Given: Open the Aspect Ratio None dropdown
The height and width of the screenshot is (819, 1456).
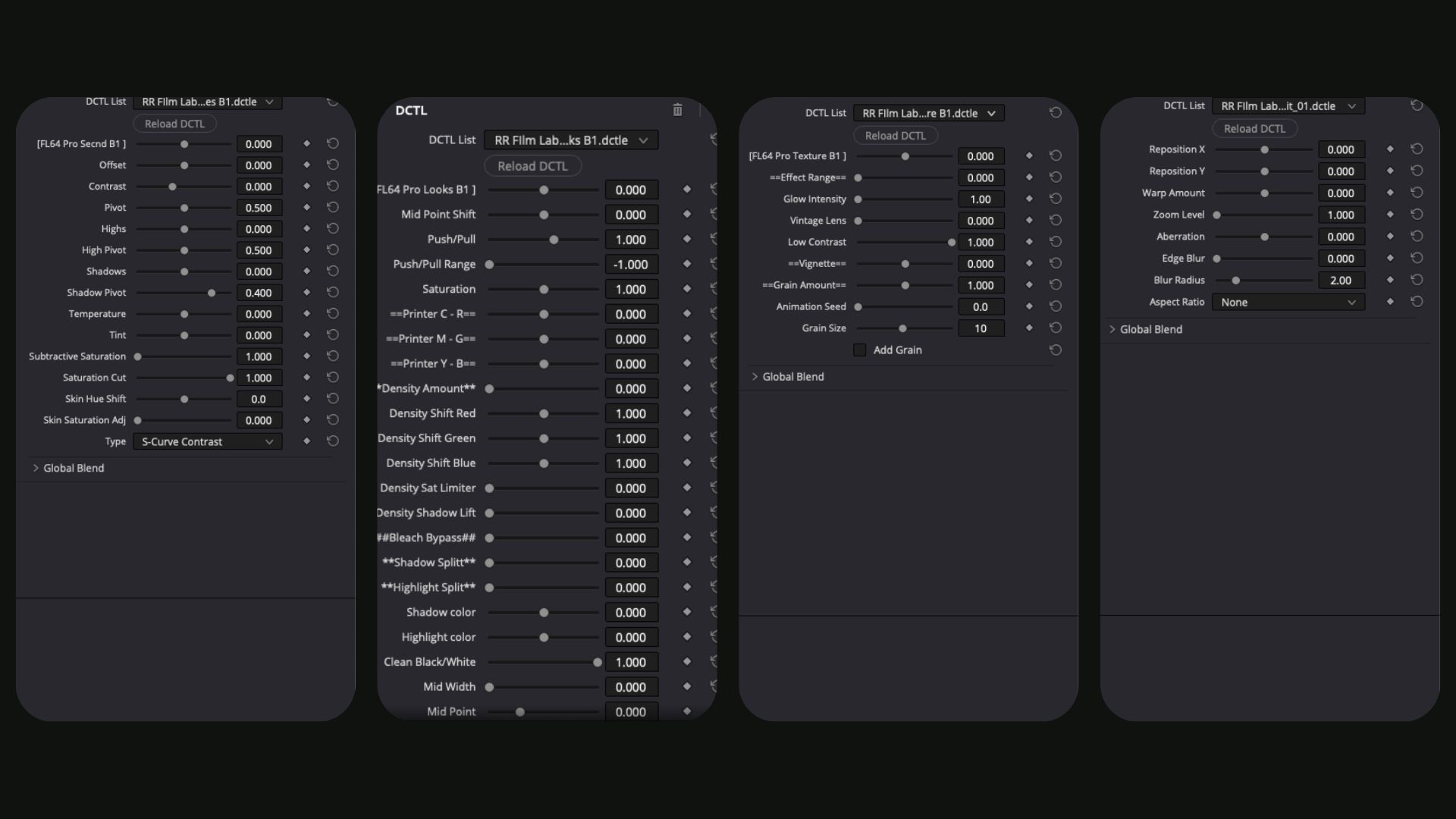Looking at the screenshot, I should pyautogui.click(x=1288, y=302).
